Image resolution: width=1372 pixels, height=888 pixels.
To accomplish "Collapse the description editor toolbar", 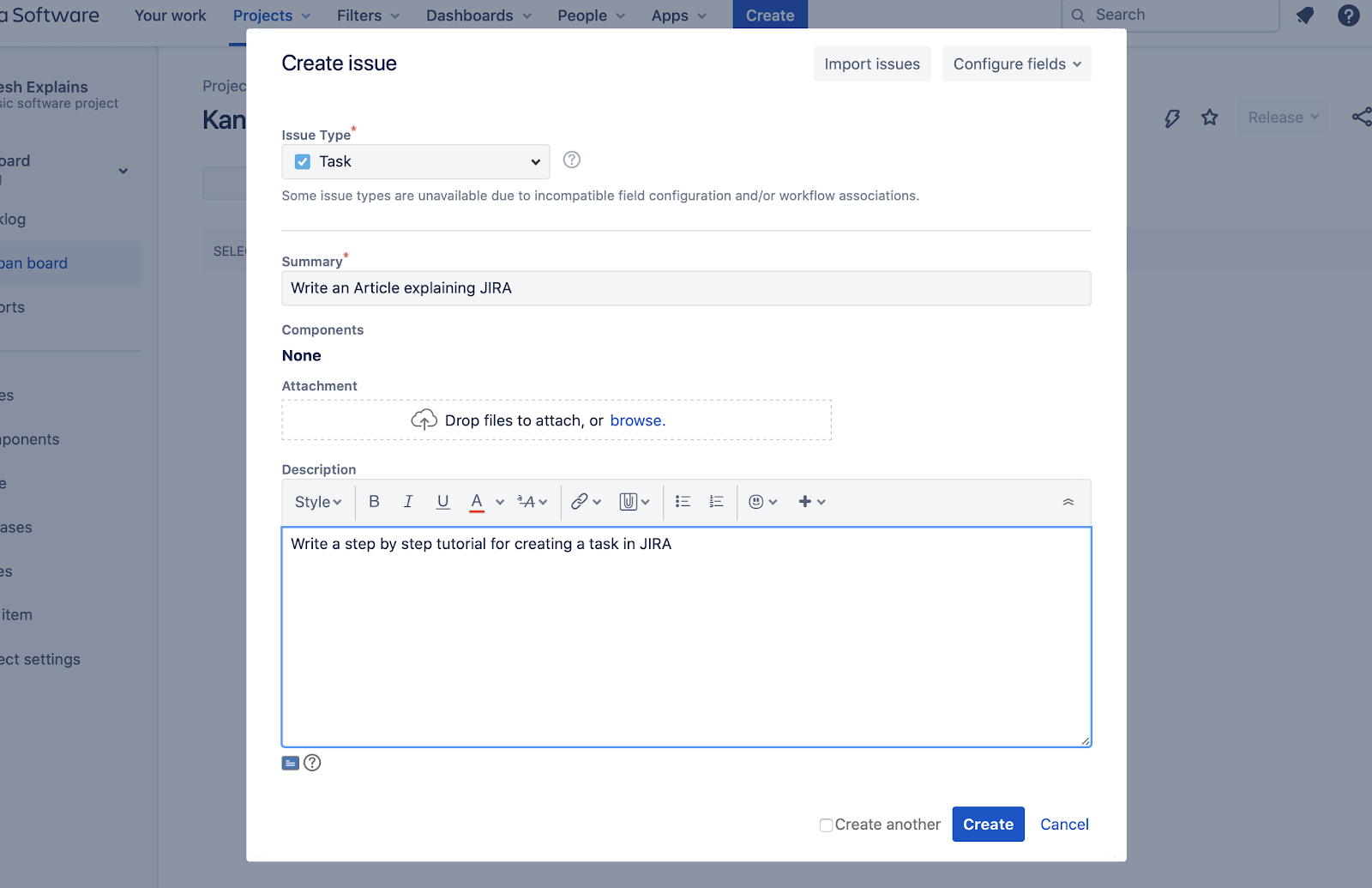I will tap(1068, 502).
